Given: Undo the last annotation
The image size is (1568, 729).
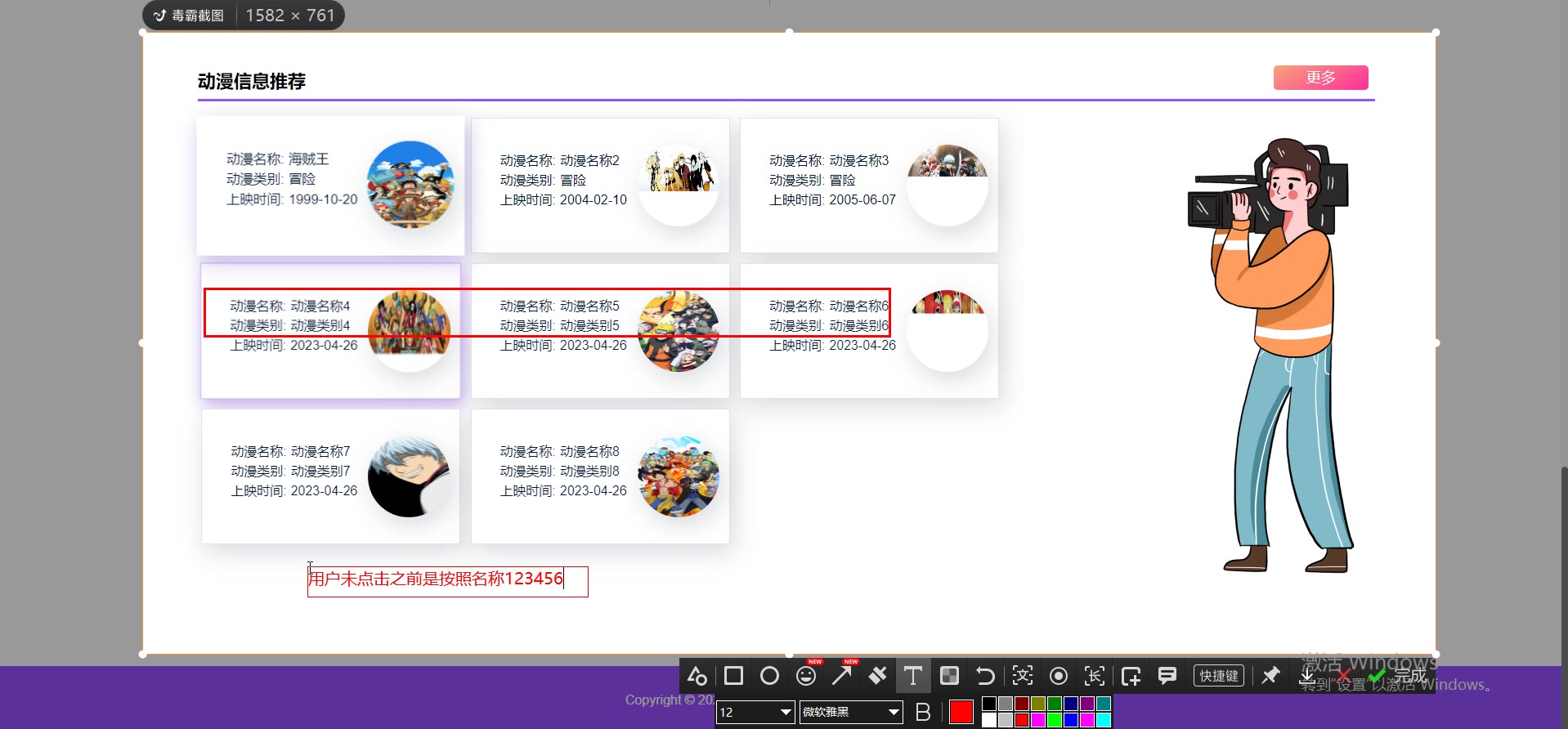Looking at the screenshot, I should [x=985, y=676].
